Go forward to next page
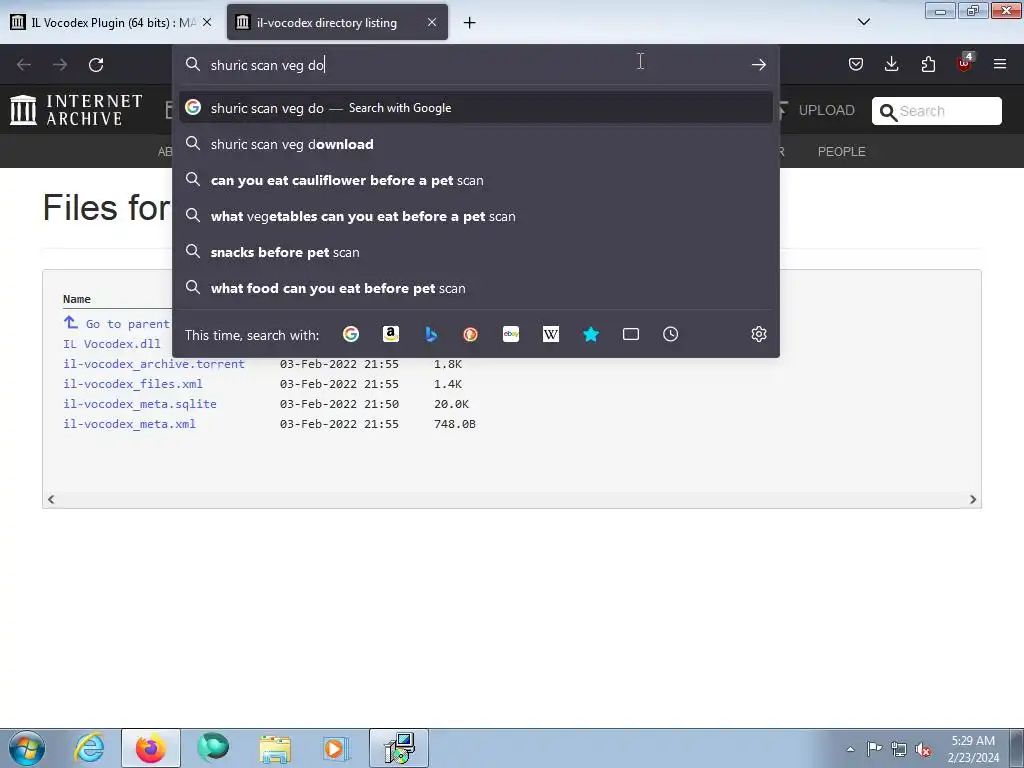This screenshot has width=1024, height=768. (x=60, y=65)
